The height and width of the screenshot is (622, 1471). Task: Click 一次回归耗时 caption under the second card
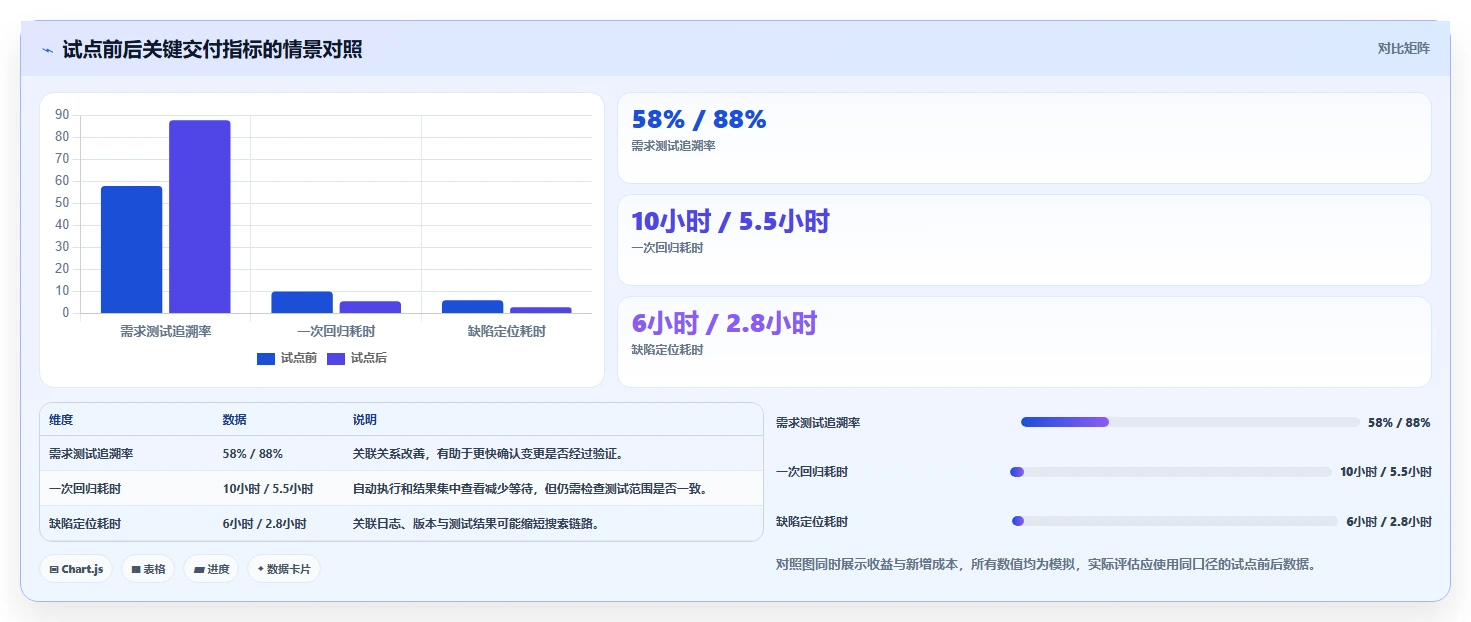tap(667, 248)
